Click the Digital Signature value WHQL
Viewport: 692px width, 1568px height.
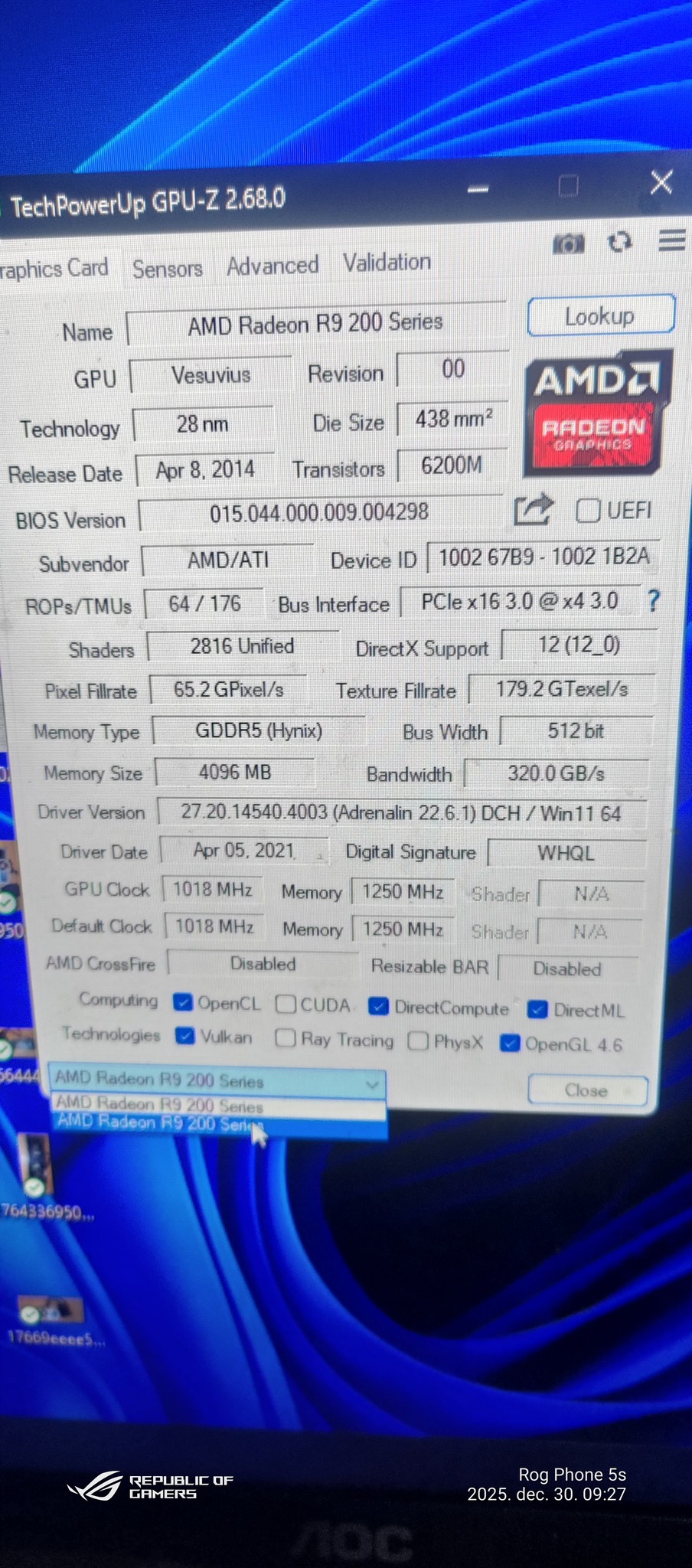click(566, 854)
